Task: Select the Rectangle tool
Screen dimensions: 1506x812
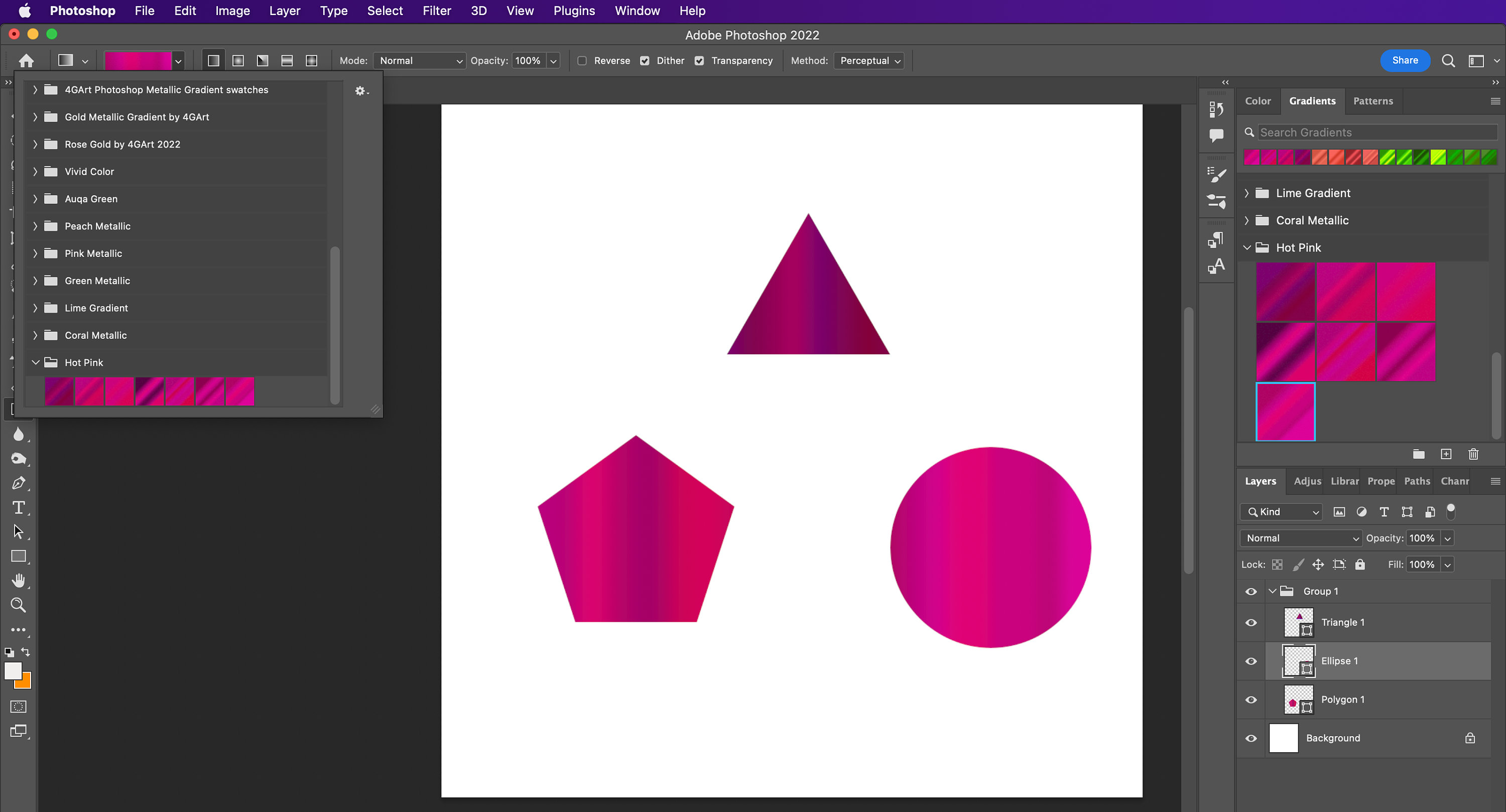Action: click(19, 556)
